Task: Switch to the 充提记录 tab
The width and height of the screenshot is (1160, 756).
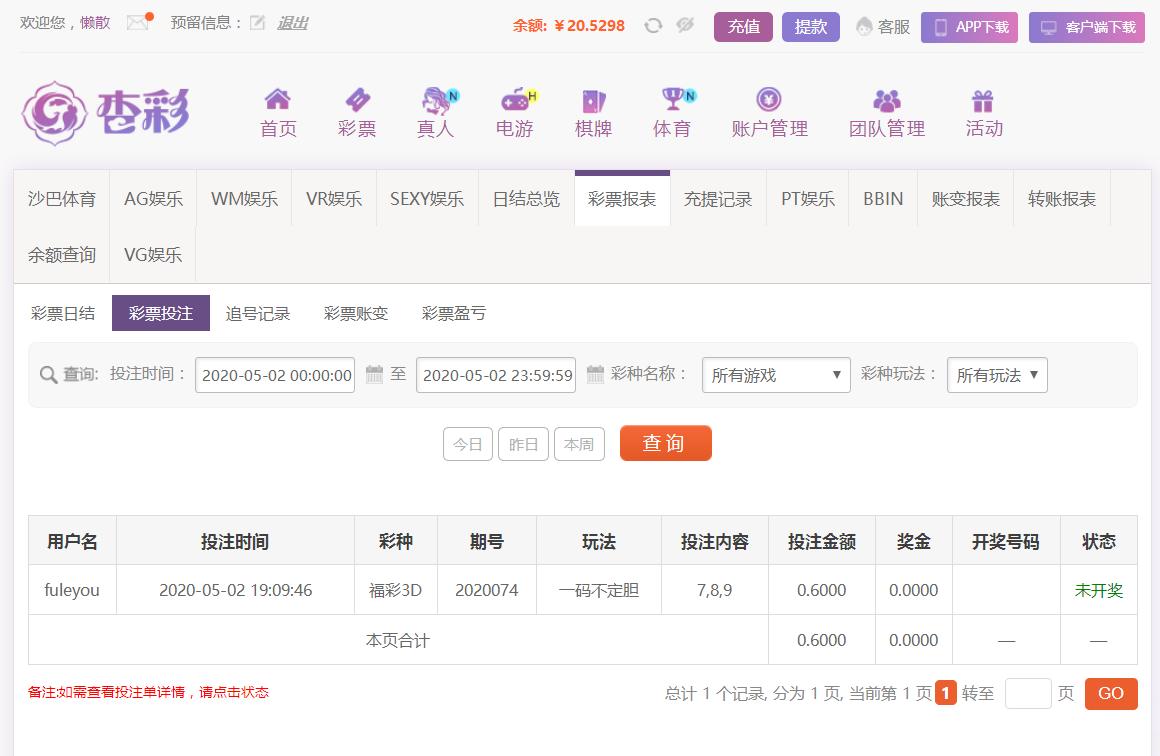Action: tap(718, 199)
